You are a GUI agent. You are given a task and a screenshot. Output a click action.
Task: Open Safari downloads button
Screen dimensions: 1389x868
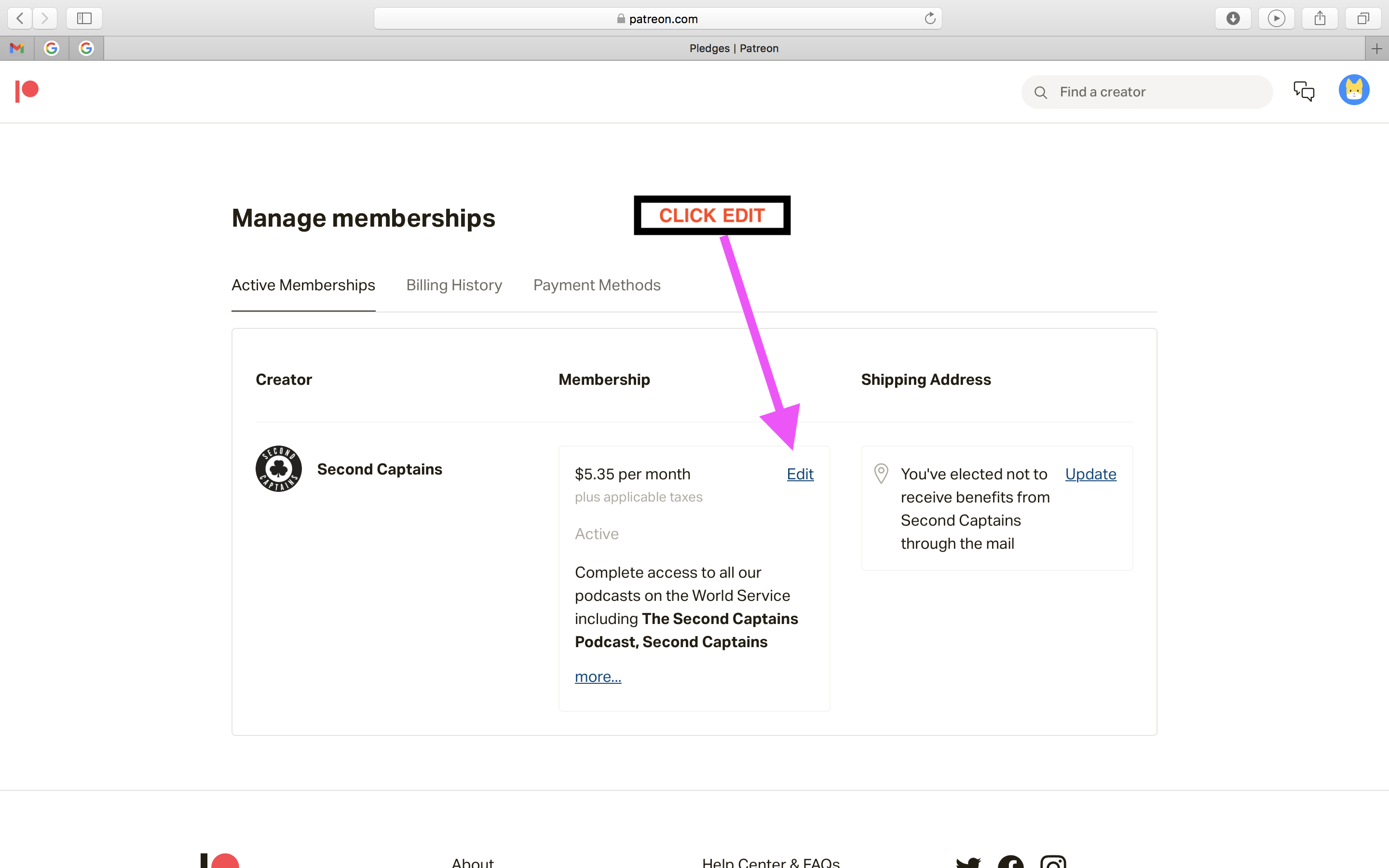pyautogui.click(x=1233, y=18)
